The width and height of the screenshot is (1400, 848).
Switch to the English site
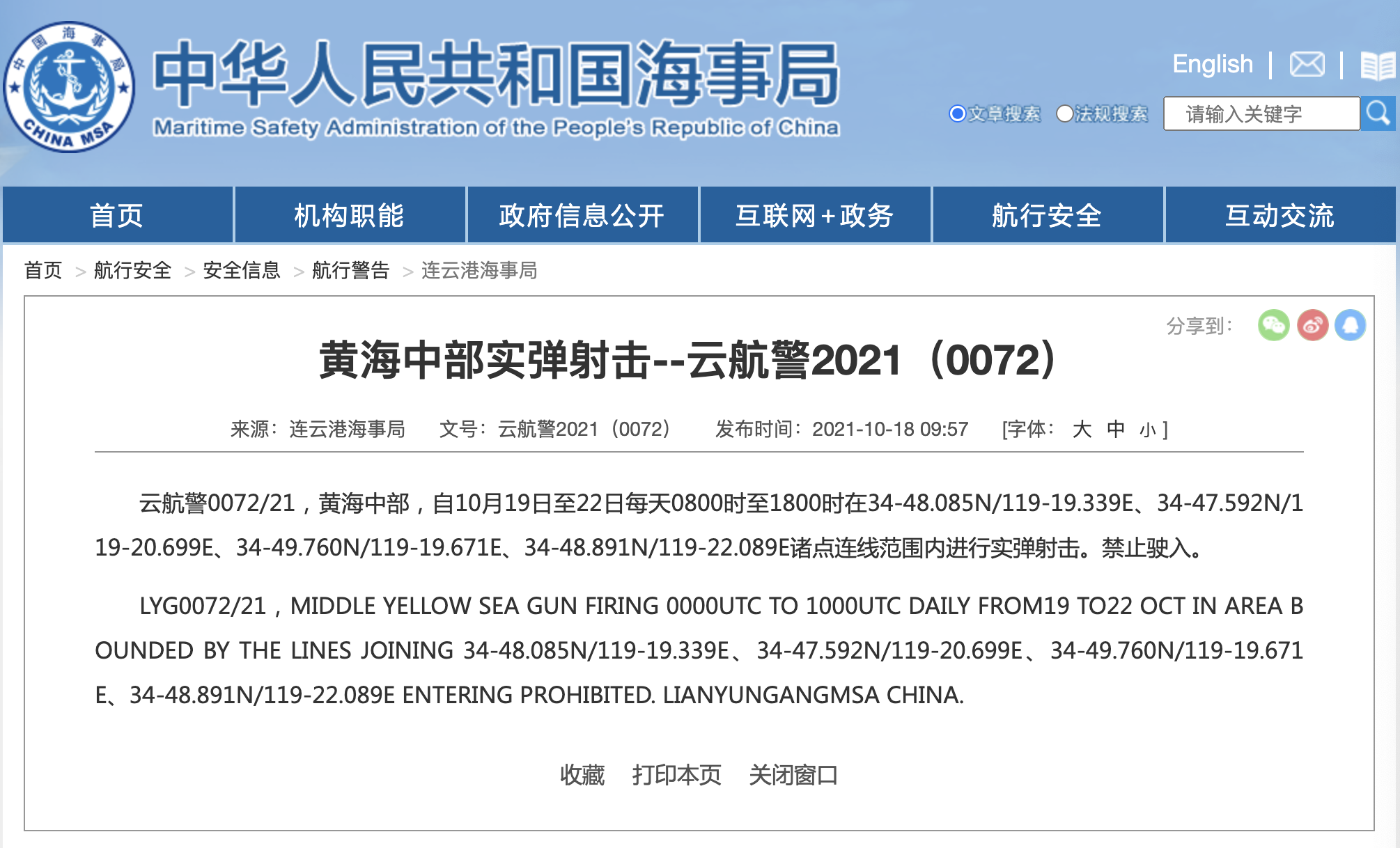(1212, 64)
